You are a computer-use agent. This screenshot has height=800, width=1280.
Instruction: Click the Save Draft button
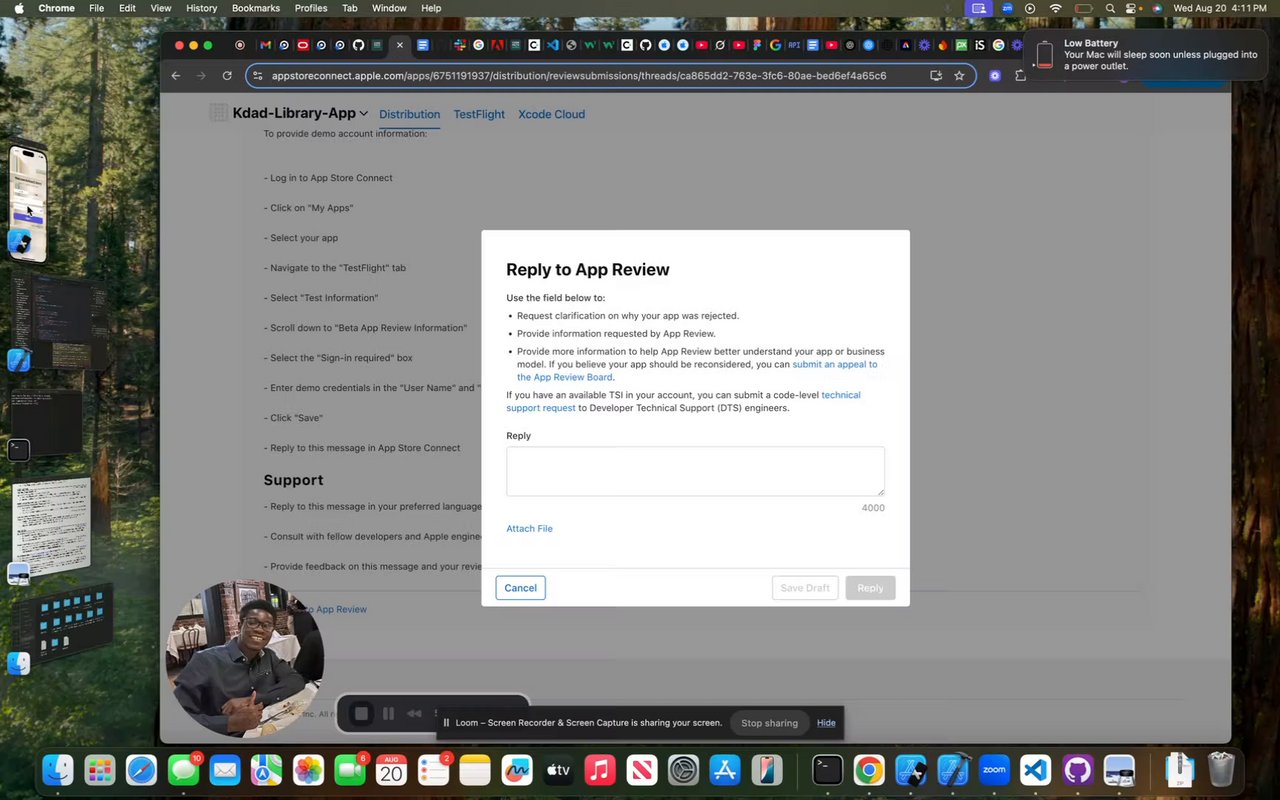tap(805, 588)
